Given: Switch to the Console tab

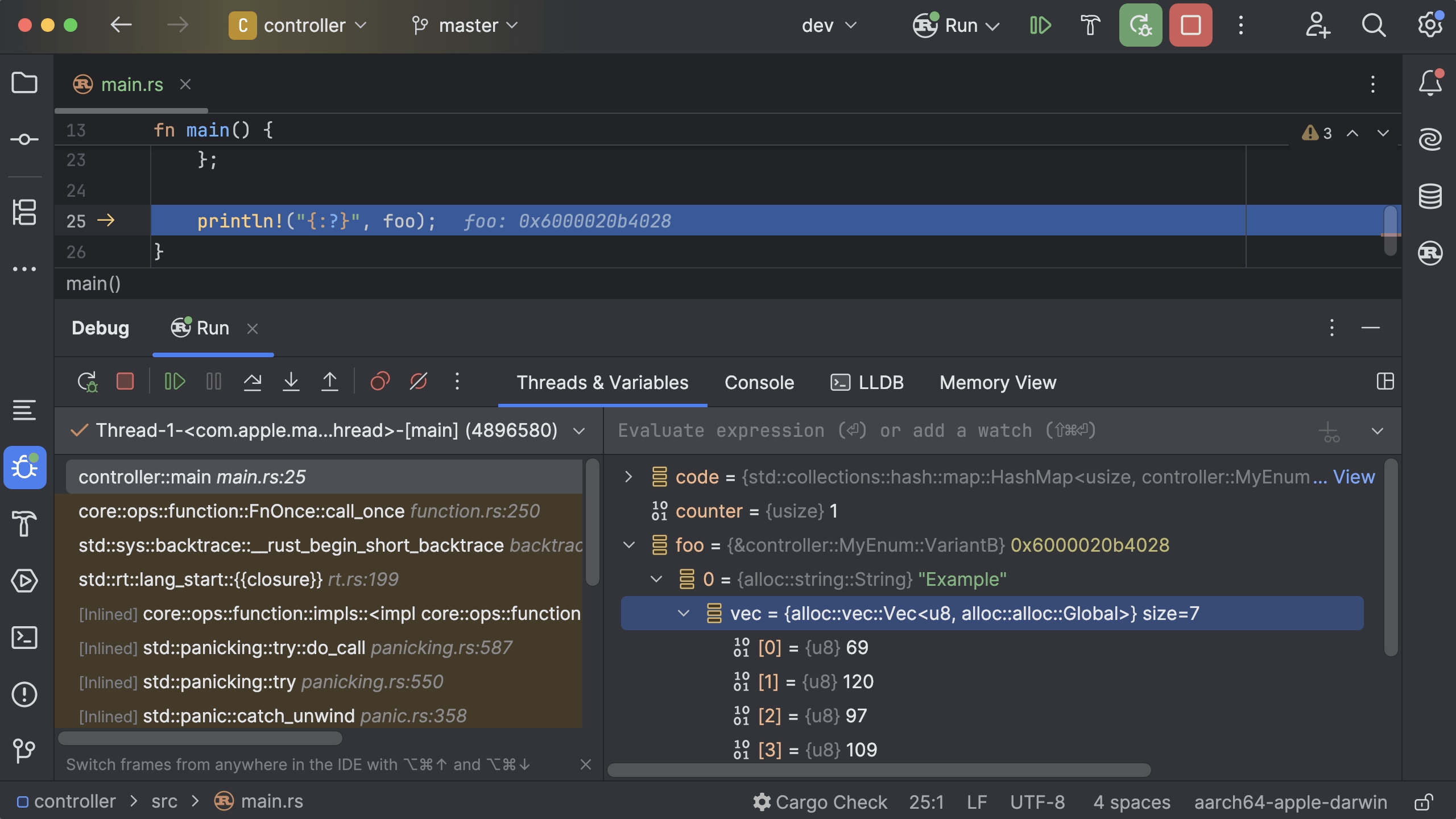Looking at the screenshot, I should pyautogui.click(x=759, y=383).
